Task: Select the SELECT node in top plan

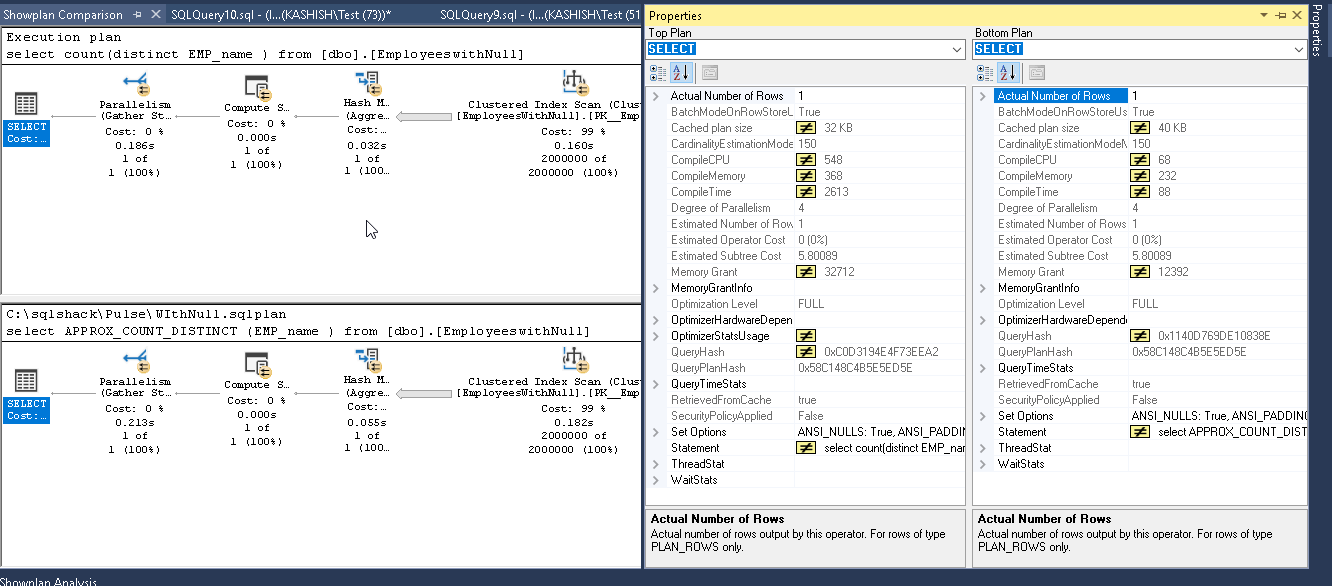Action: point(26,105)
